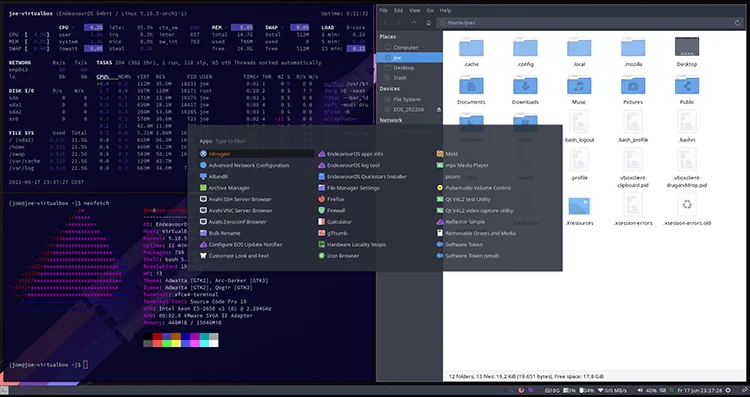Open Avahi SSH Server Browser
750x397 pixels.
[x=235, y=199]
